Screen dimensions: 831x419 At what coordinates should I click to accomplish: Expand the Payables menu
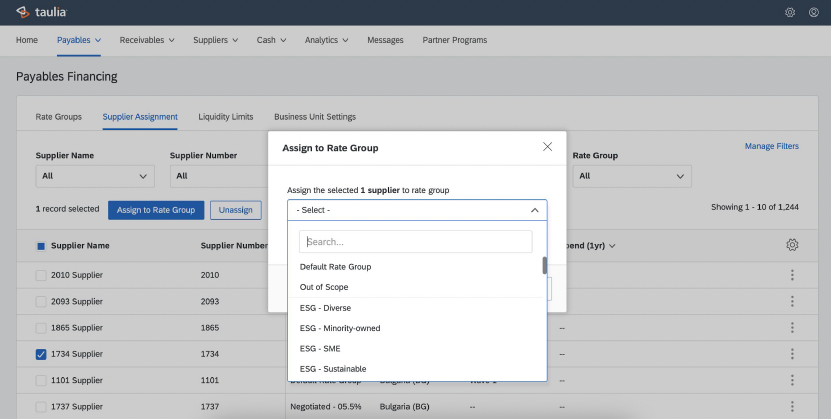[79, 40]
